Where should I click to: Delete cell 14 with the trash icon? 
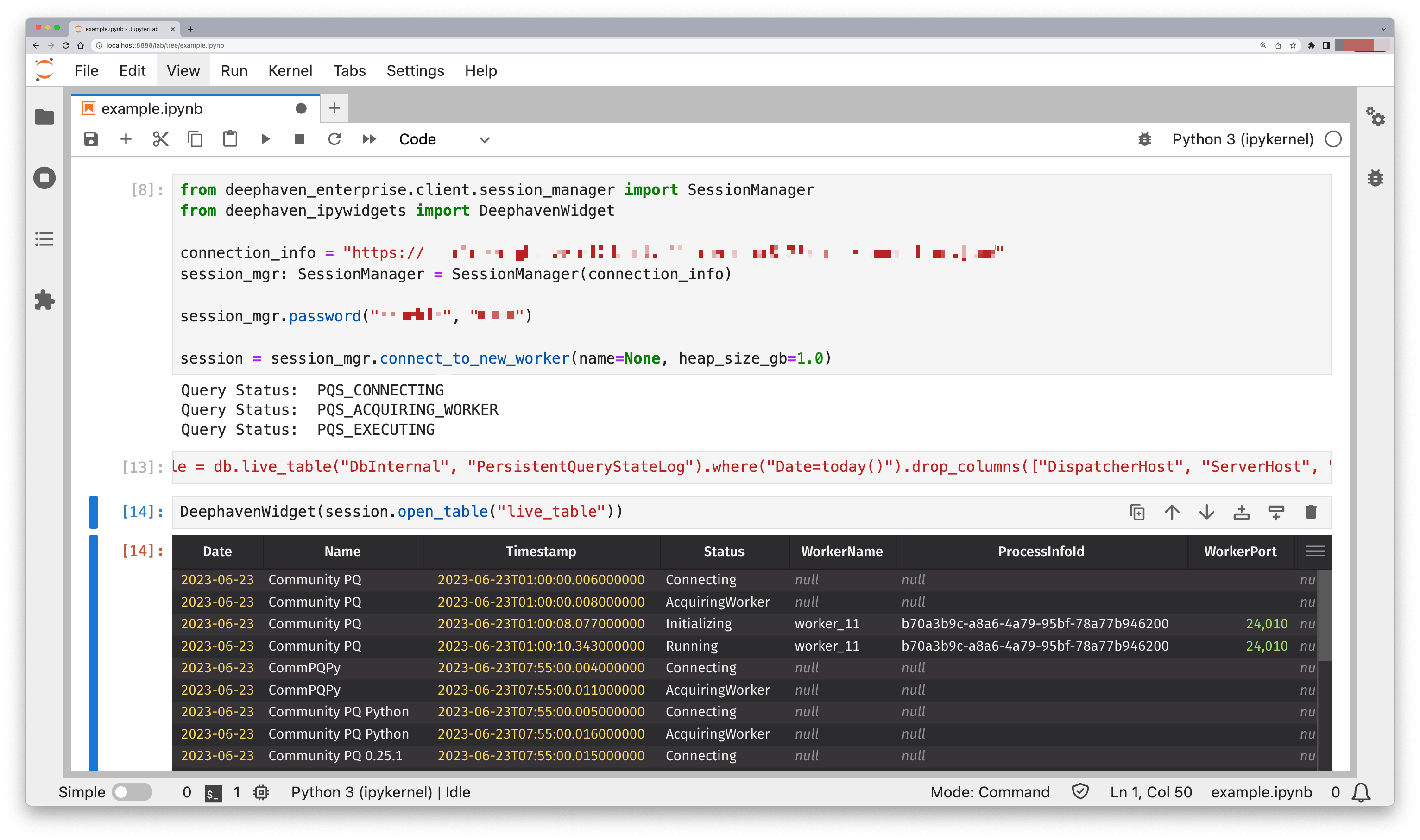(1311, 512)
